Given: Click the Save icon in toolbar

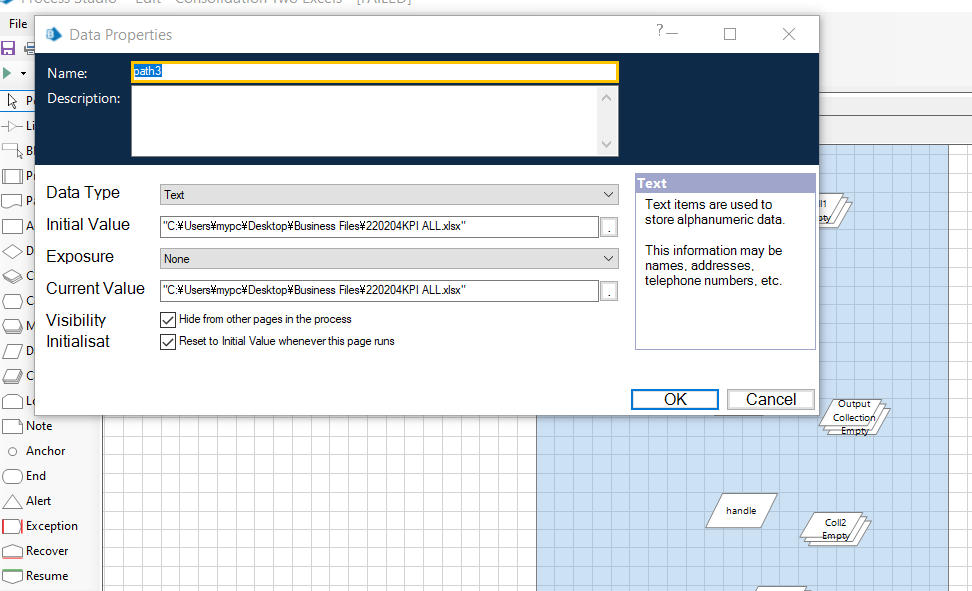Looking at the screenshot, I should (x=8, y=48).
